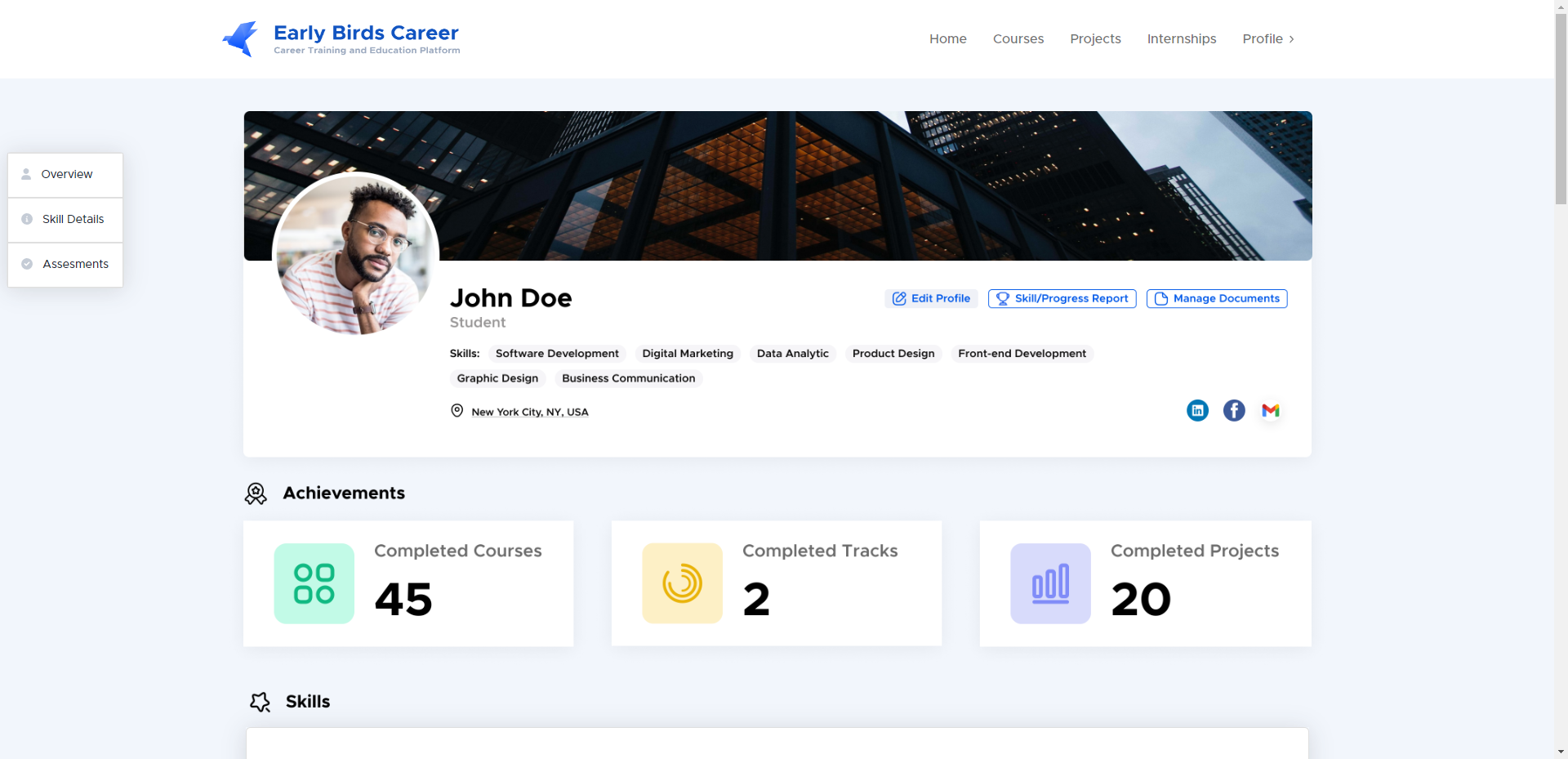Open the Facebook profile icon
This screenshot has height=759, width=1568.
(1234, 410)
